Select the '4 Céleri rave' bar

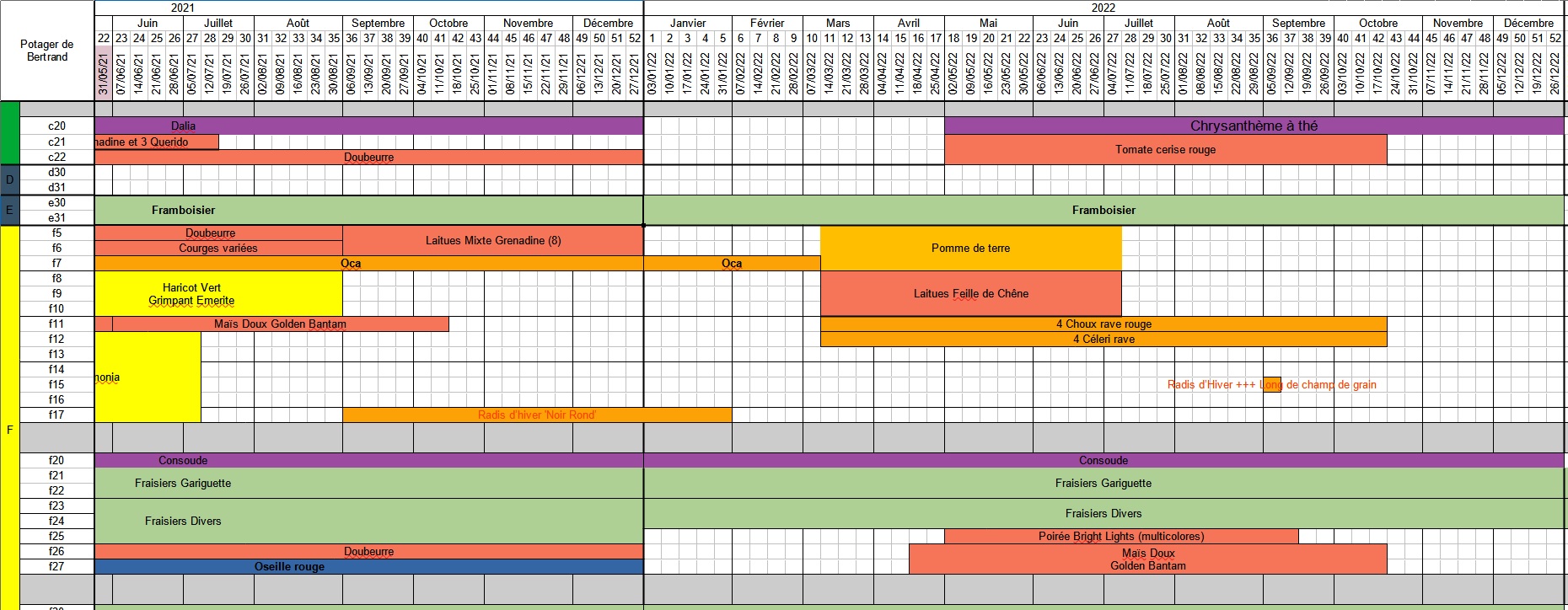(1104, 340)
